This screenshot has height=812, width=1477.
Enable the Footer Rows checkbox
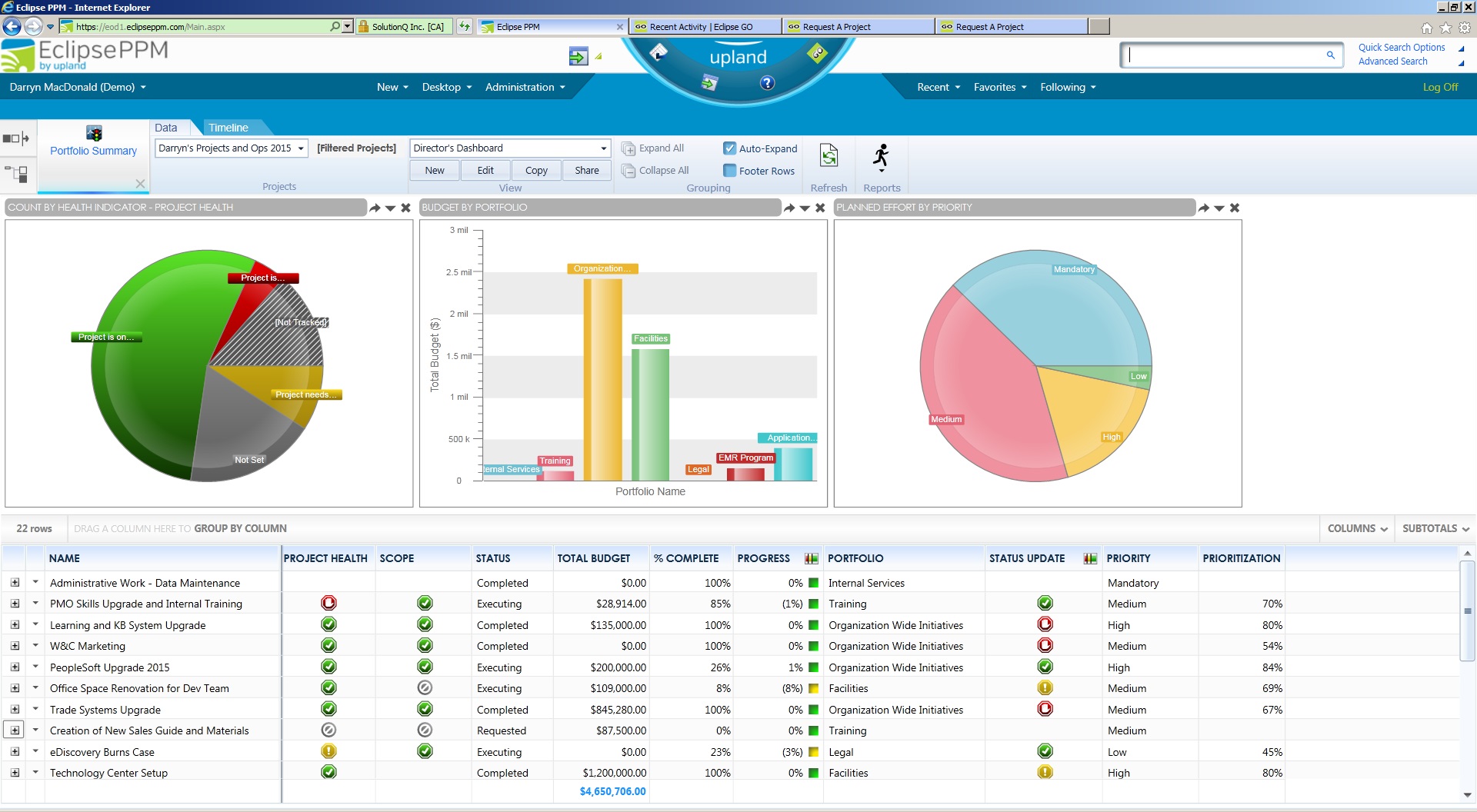click(x=729, y=171)
